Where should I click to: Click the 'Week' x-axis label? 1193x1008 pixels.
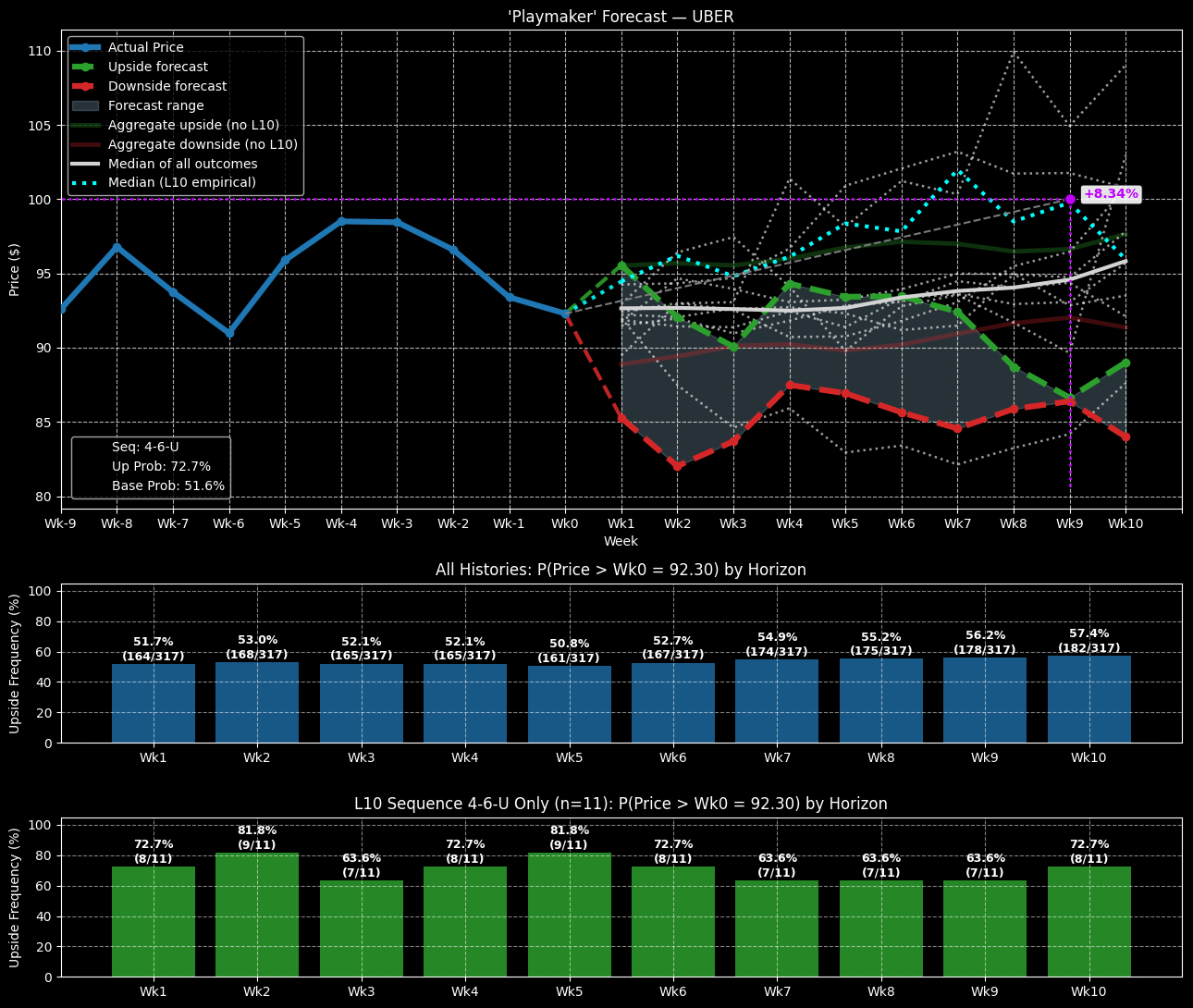point(621,541)
